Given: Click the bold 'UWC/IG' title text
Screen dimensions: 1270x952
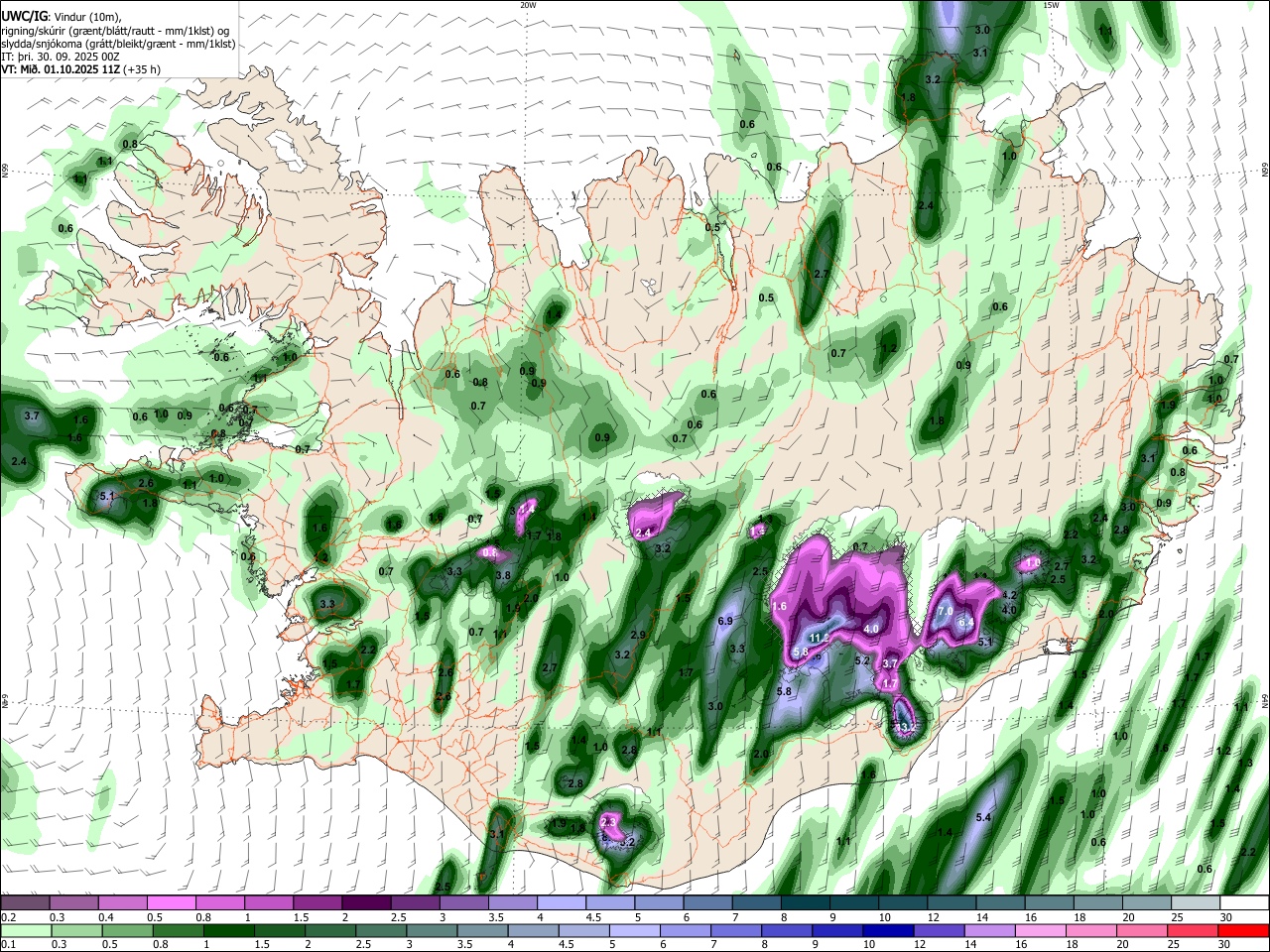Looking at the screenshot, I should pyautogui.click(x=24, y=17).
